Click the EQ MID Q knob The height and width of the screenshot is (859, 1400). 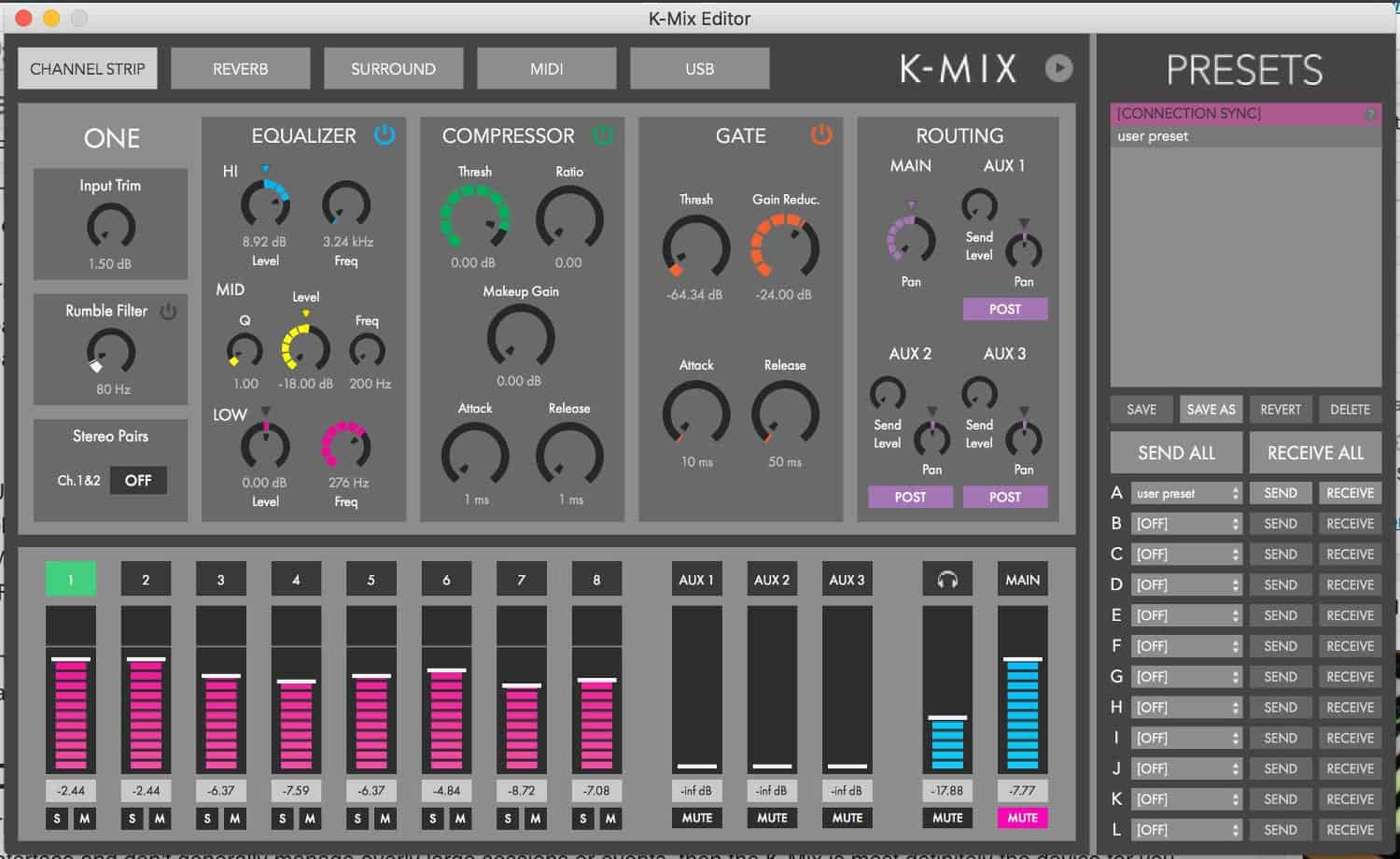coord(245,351)
